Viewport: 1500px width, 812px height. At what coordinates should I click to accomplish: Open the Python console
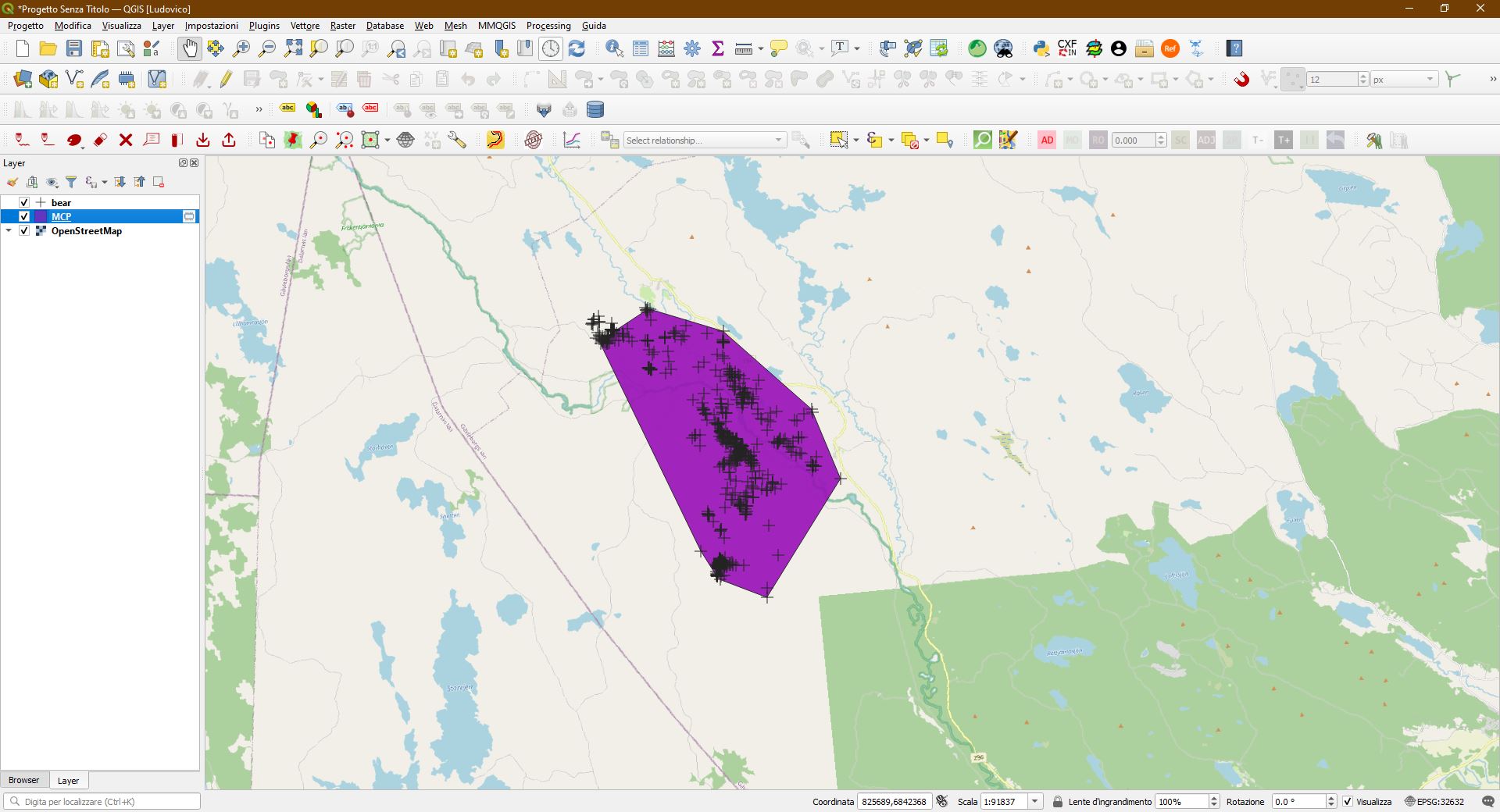coord(1041,48)
